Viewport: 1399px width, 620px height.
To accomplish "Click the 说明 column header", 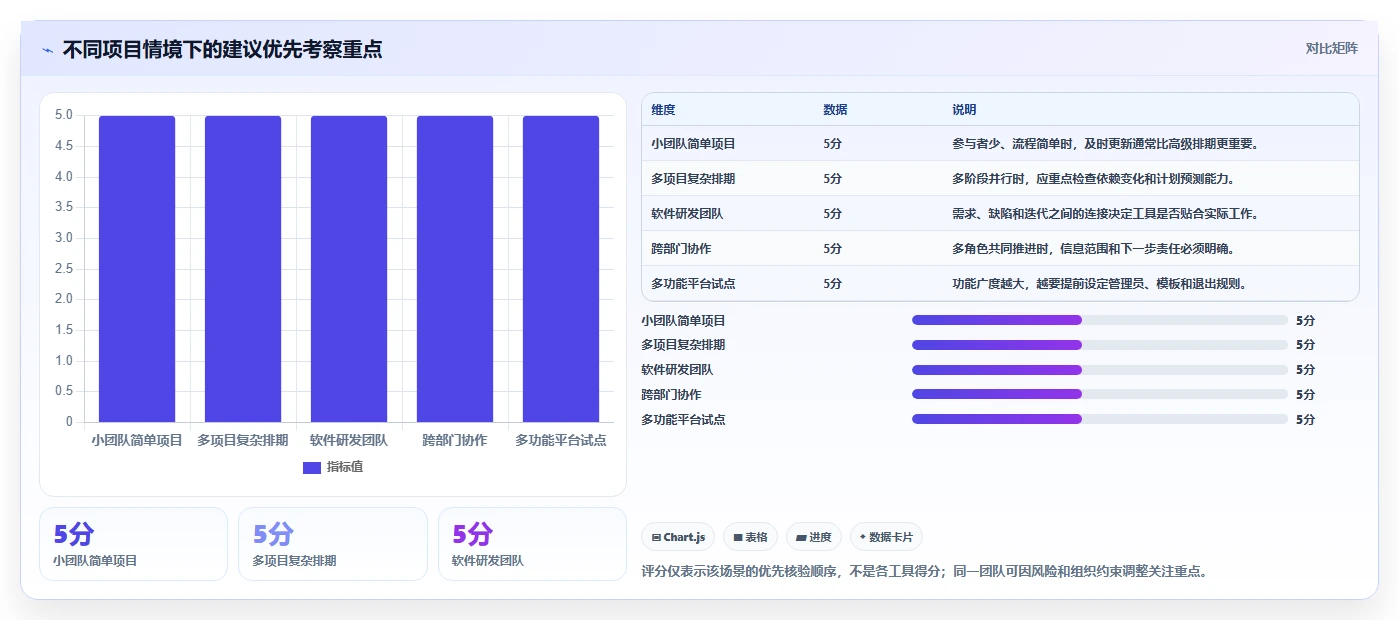I will 964,110.
